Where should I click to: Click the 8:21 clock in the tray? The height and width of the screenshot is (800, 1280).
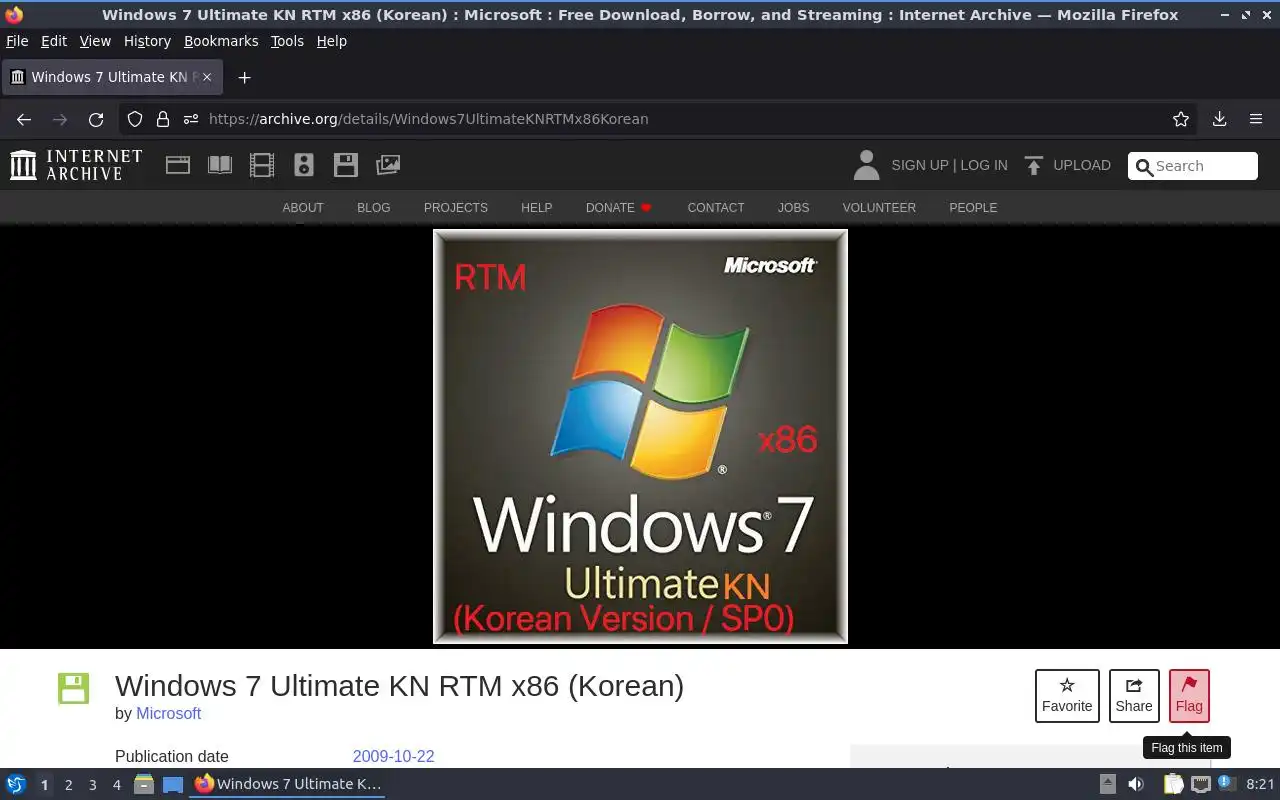tap(1260, 784)
